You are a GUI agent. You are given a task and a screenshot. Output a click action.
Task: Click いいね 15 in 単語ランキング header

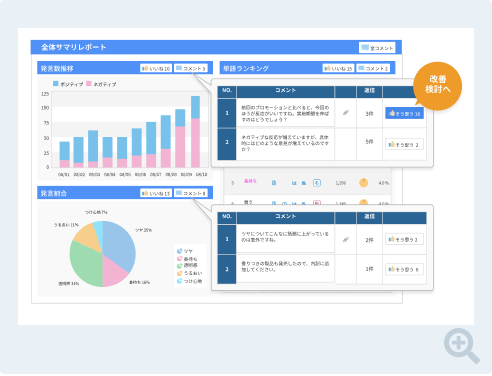tap(338, 68)
